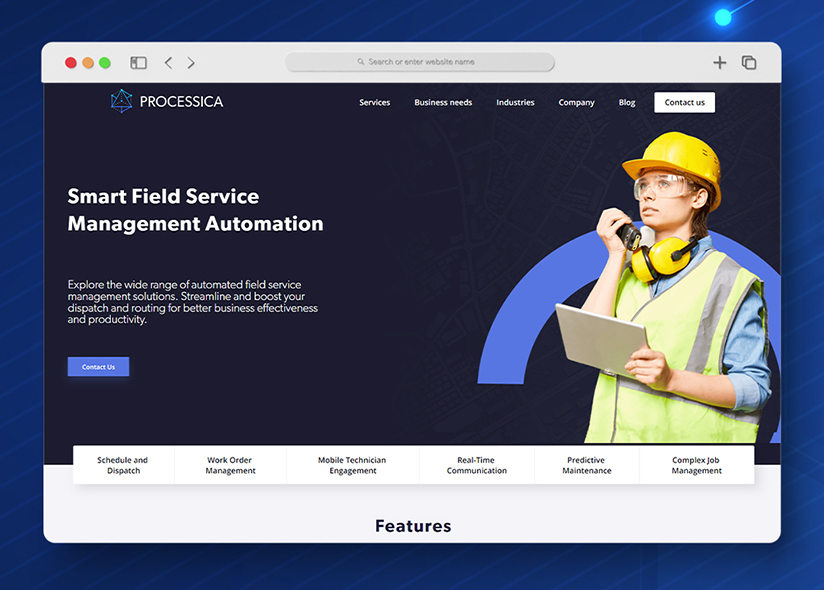This screenshot has width=824, height=590.
Task: Click the magnifier icon in address bar
Action: pos(360,61)
